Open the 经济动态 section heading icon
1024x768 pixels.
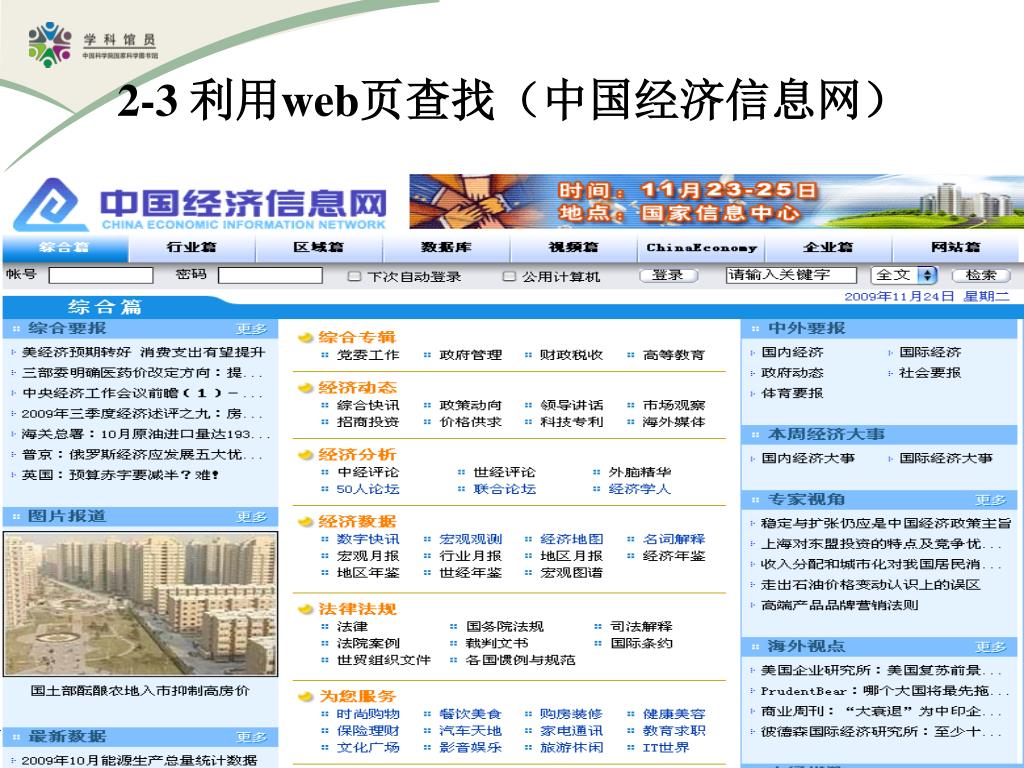[x=305, y=388]
